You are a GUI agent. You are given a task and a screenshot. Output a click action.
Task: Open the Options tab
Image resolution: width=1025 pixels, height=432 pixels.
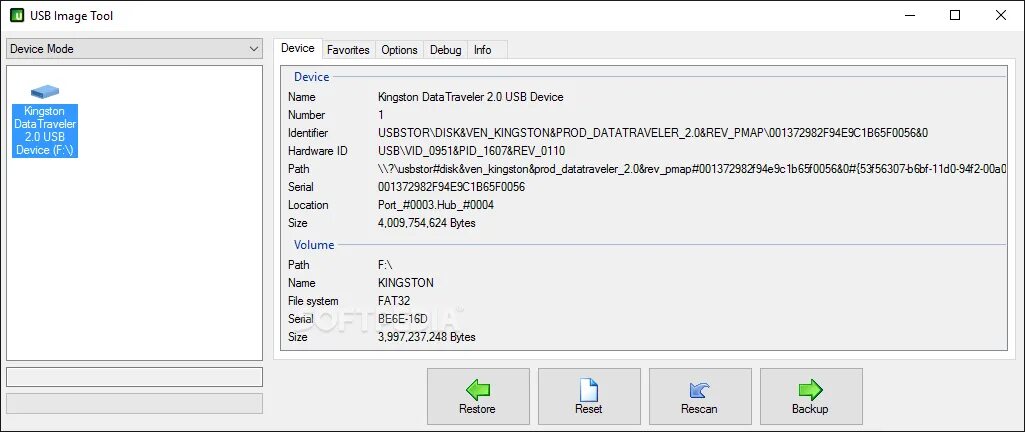399,50
